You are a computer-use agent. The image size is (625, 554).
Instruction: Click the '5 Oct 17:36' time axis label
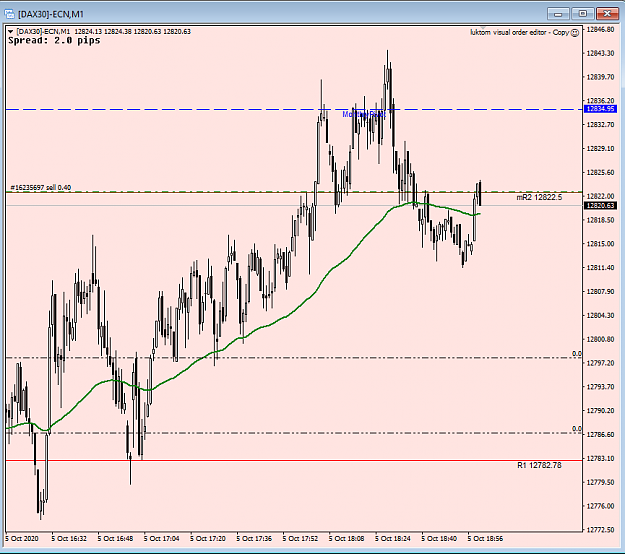tap(254, 538)
